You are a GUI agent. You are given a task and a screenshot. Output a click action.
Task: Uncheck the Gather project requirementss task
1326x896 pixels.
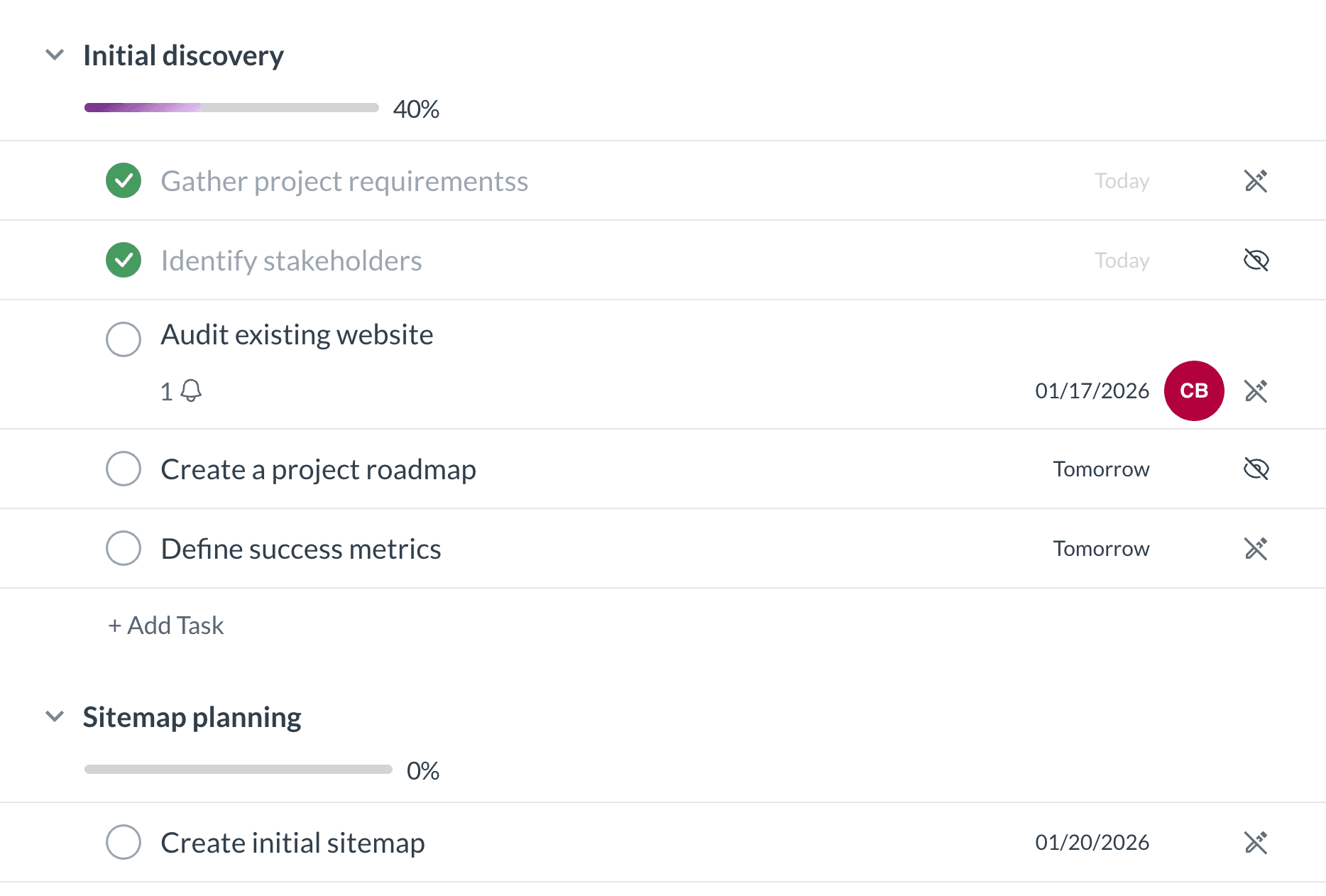pyautogui.click(x=124, y=181)
